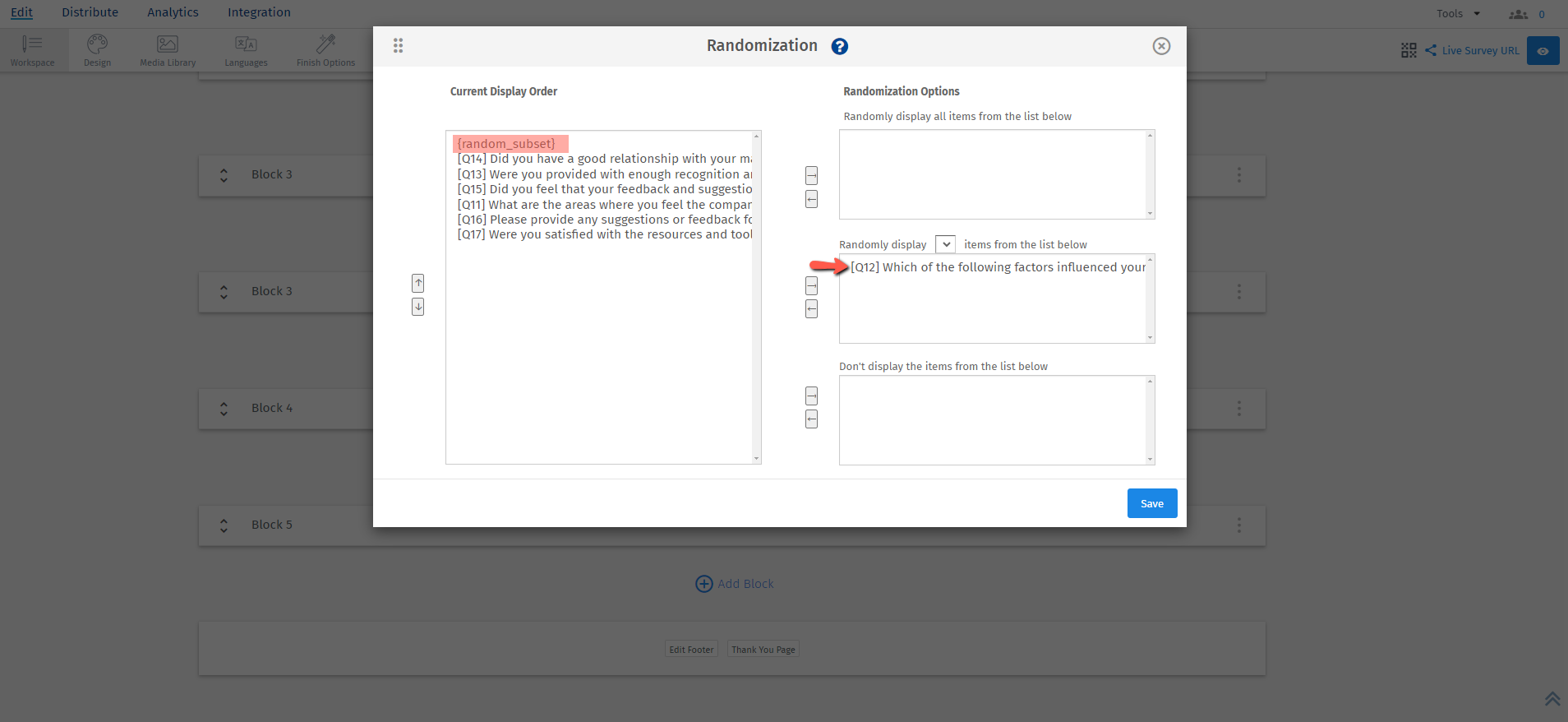Open the Media Library

(x=168, y=50)
